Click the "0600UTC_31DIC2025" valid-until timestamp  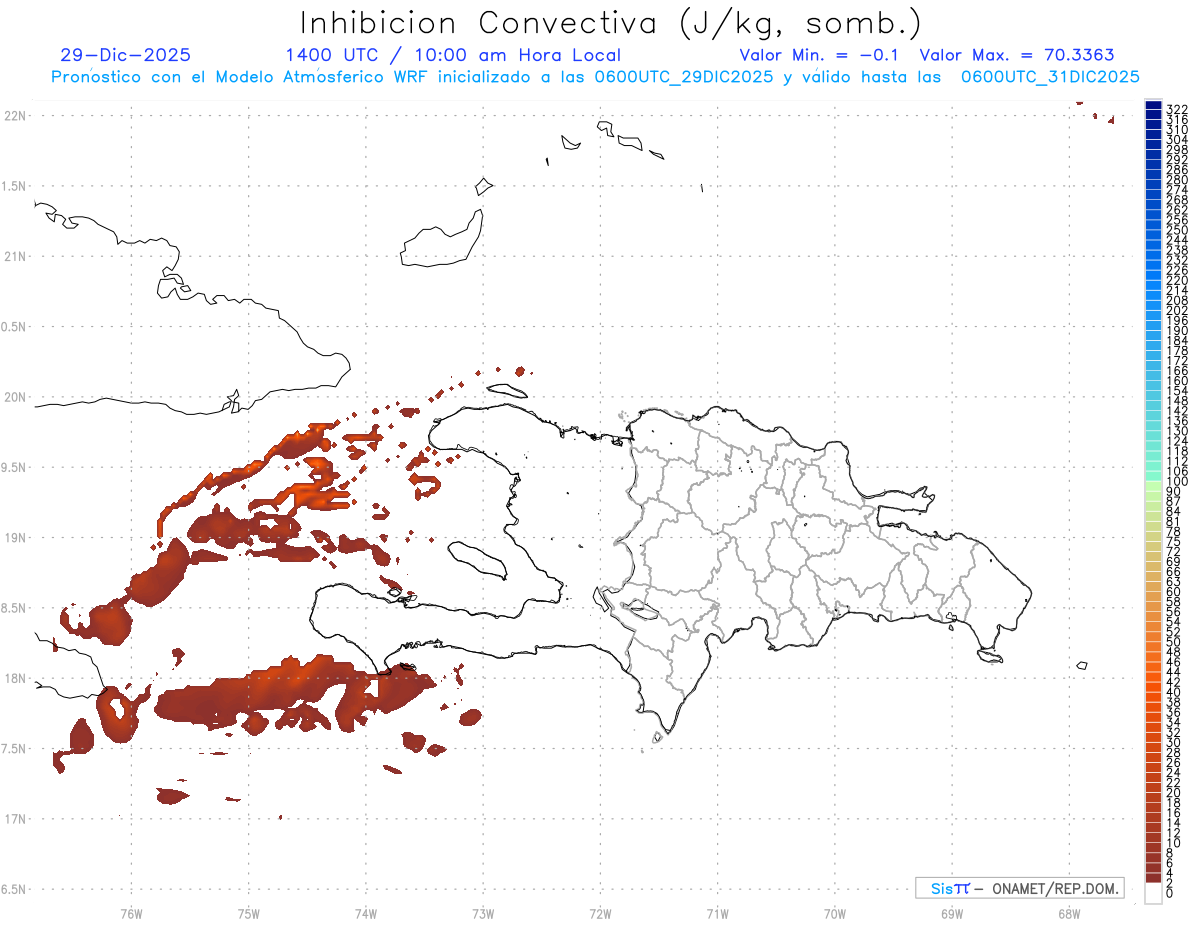click(1050, 77)
